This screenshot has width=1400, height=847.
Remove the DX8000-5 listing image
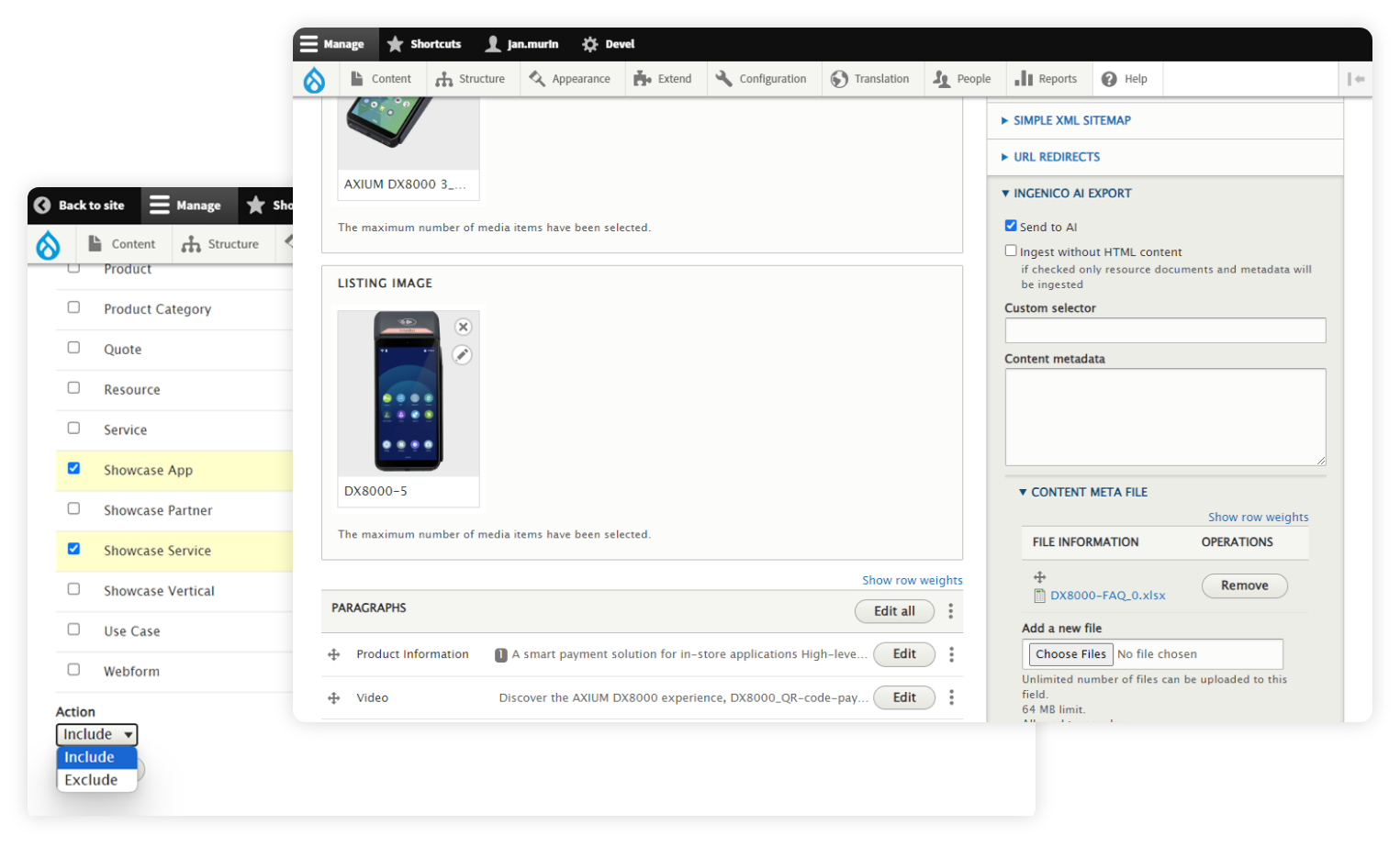[464, 327]
